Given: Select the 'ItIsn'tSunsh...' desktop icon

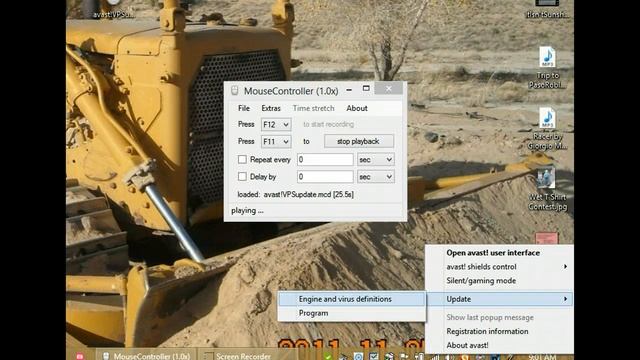Looking at the screenshot, I should coord(547,10).
